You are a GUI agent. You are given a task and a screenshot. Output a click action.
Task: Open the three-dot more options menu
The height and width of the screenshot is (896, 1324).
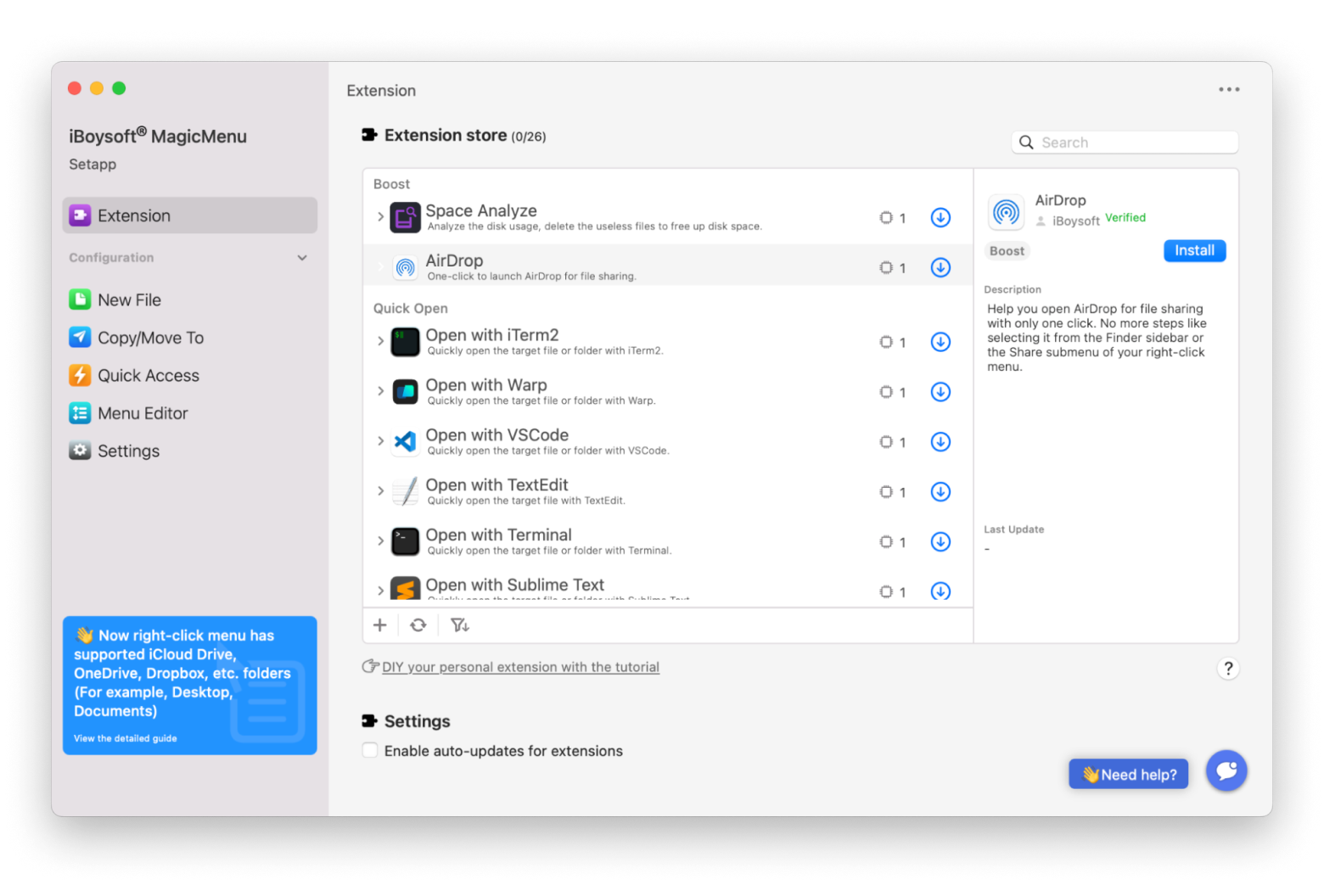(1229, 89)
